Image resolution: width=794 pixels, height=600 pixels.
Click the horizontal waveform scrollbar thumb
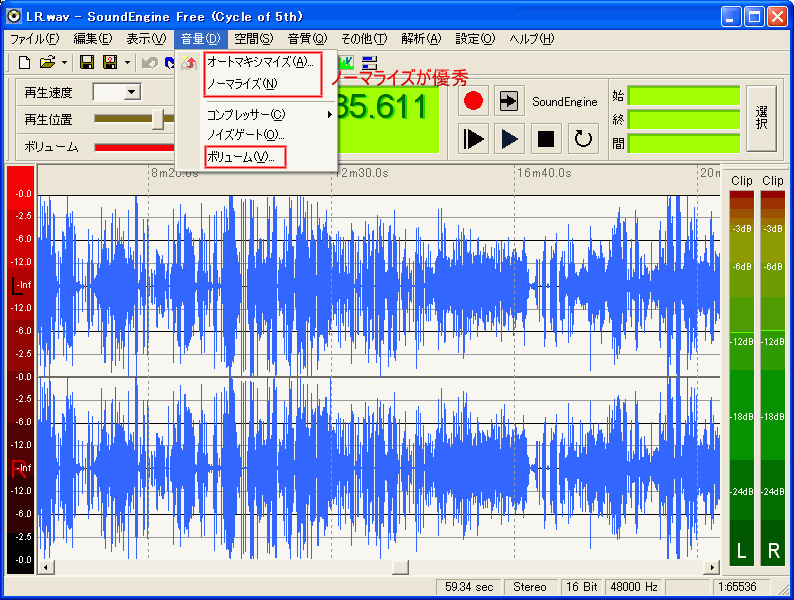coord(400,567)
